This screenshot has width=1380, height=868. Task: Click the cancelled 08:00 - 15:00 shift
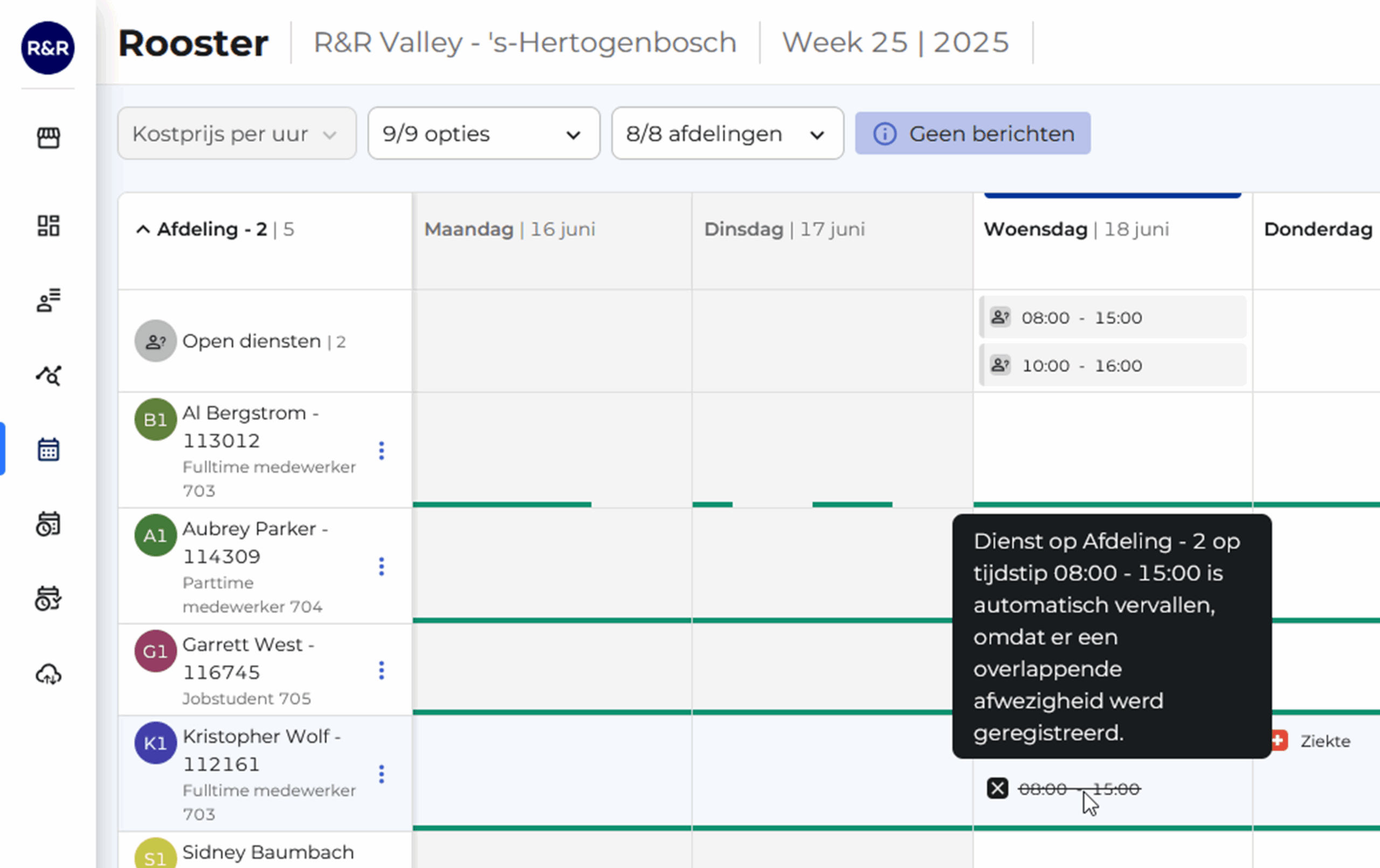point(1079,789)
